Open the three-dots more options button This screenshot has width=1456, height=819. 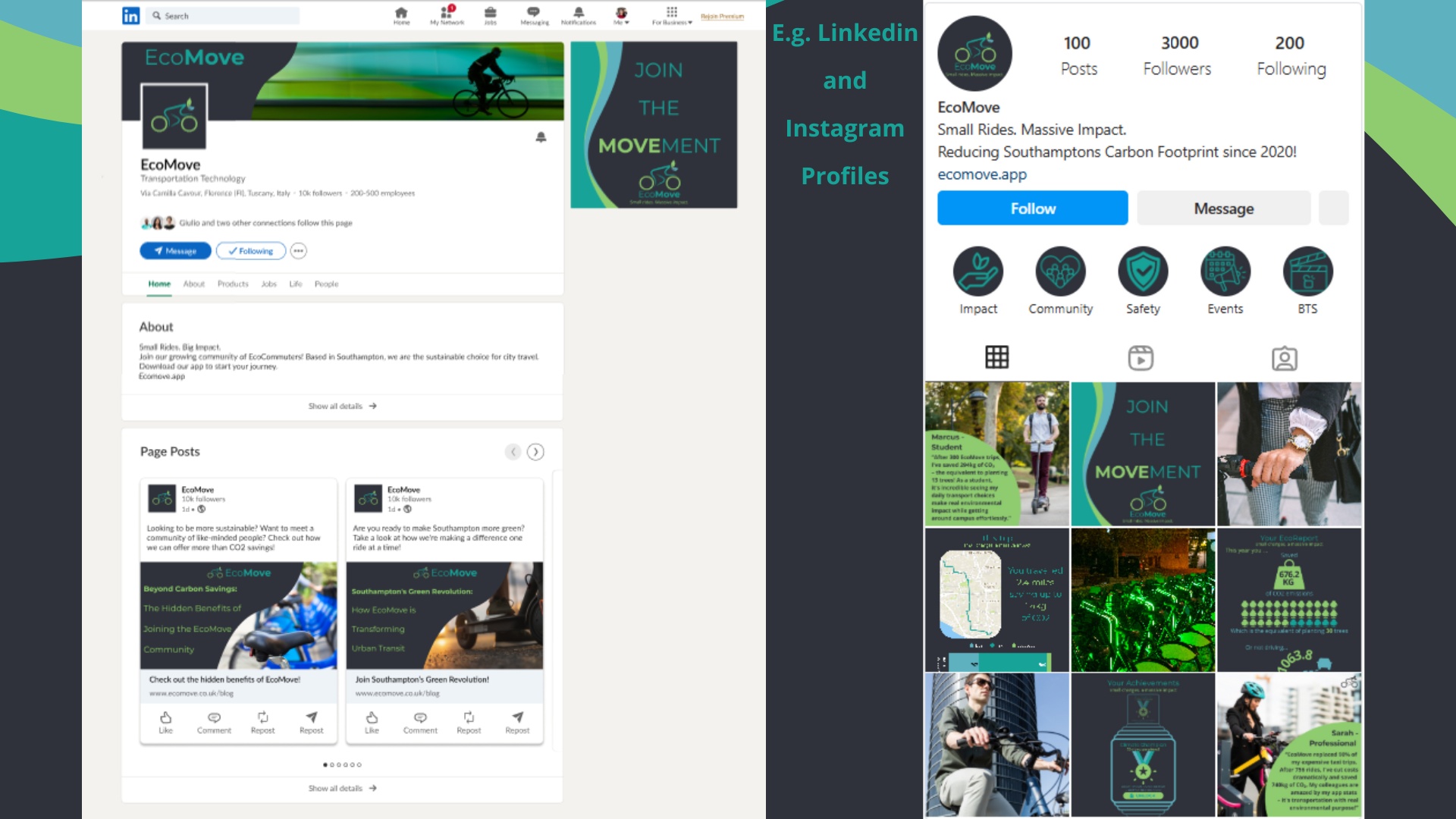(x=298, y=251)
